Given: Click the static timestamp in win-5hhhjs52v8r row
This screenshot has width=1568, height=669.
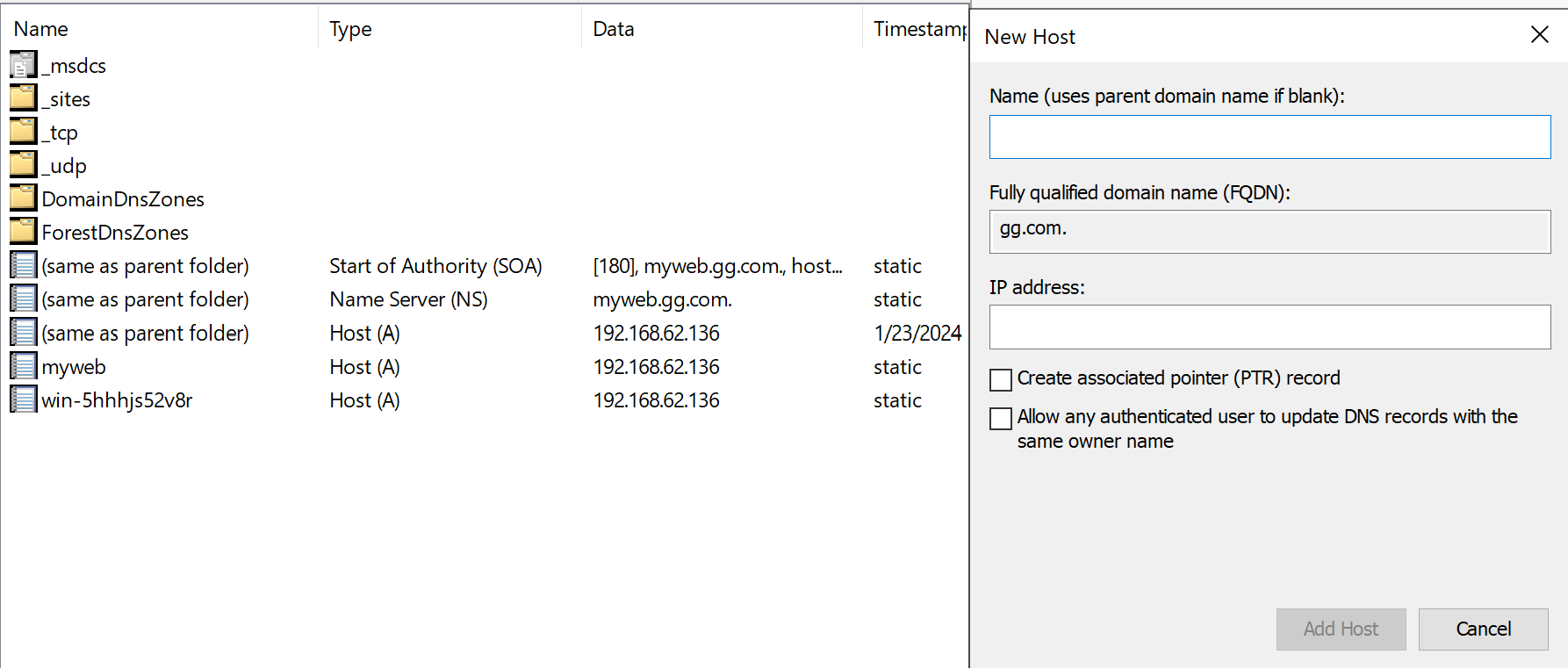Looking at the screenshot, I should (x=897, y=400).
